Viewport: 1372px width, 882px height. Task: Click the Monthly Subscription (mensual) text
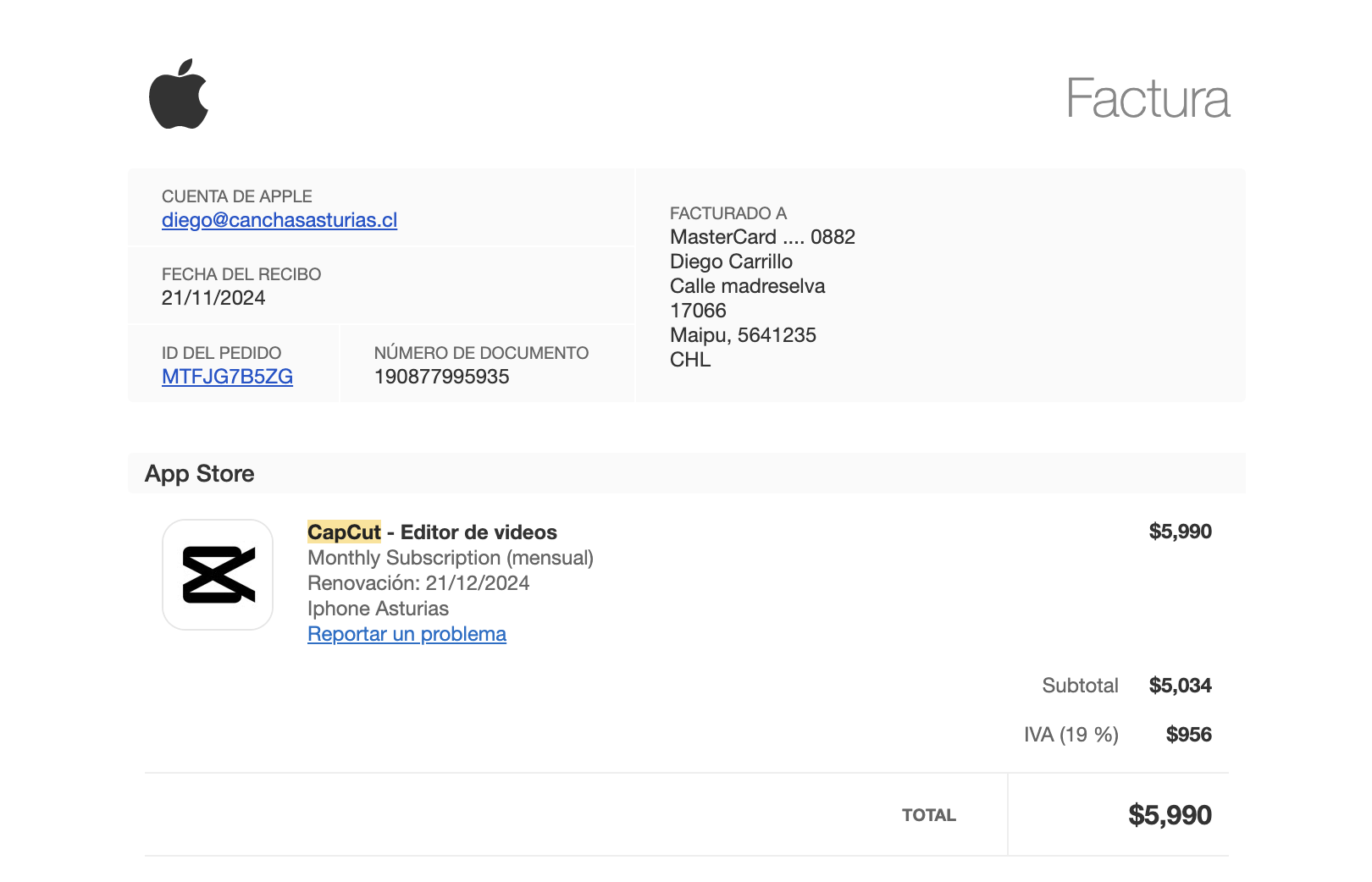pyautogui.click(x=450, y=558)
